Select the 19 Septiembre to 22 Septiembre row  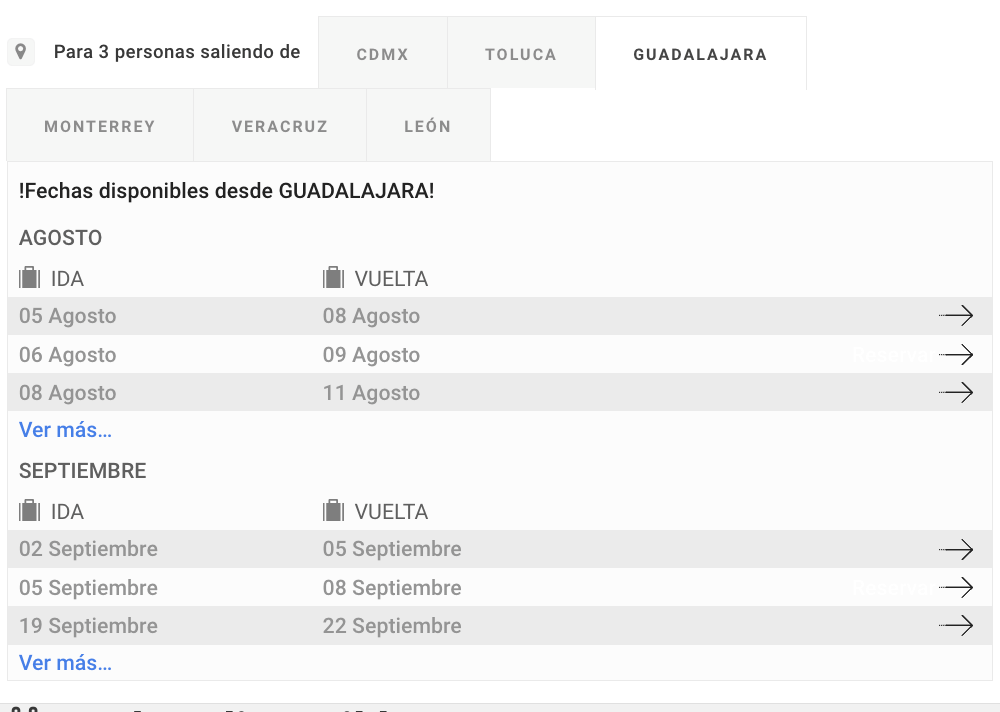[x=499, y=625]
